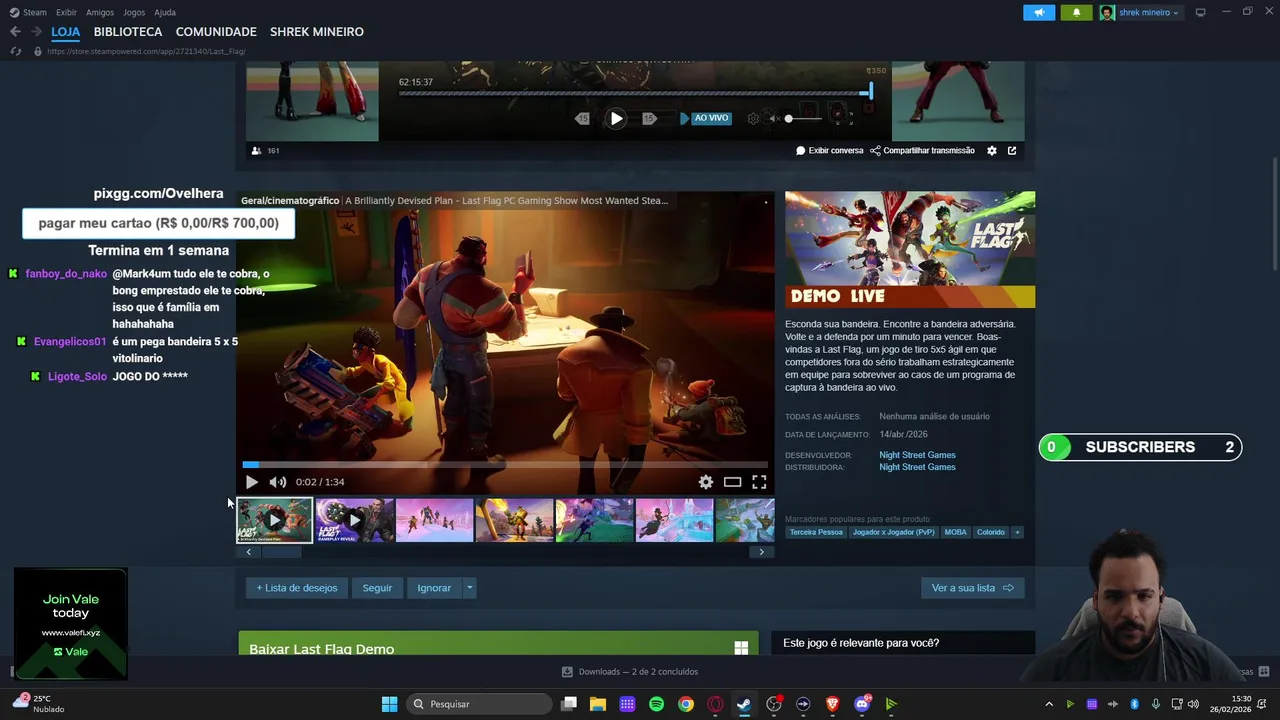Open the Downloads status bar
1280x720 pixels.
pyautogui.click(x=630, y=672)
